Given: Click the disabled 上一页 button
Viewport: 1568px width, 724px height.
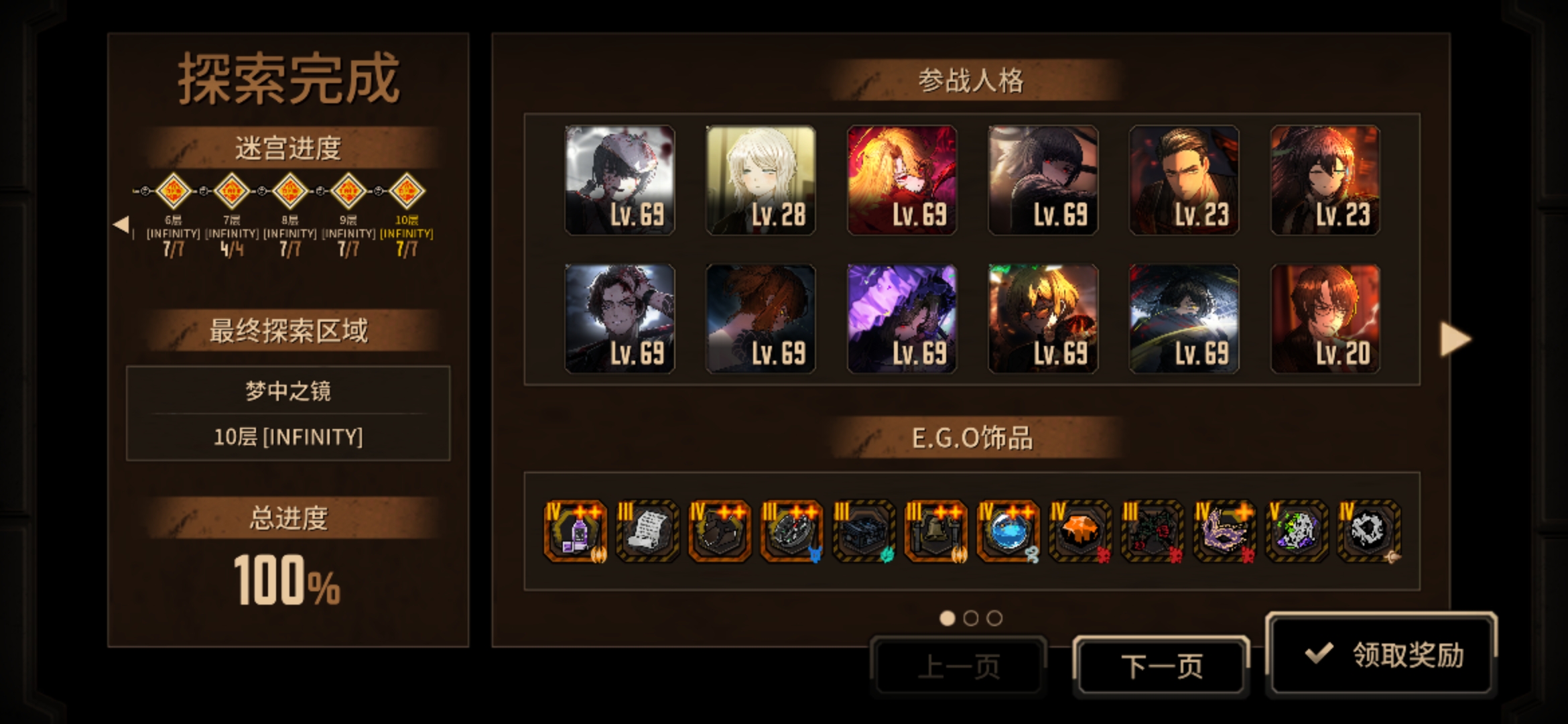Looking at the screenshot, I should point(958,666).
